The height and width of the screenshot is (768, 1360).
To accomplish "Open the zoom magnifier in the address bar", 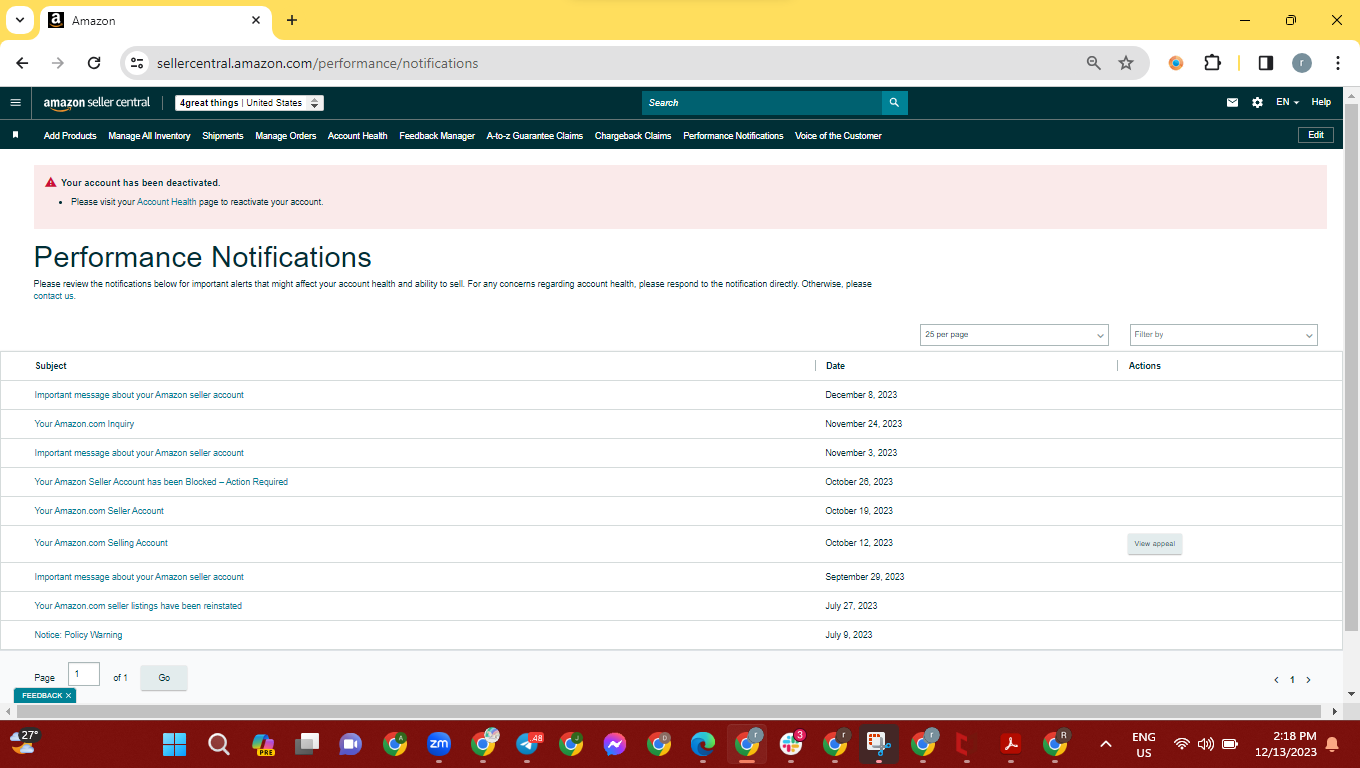I will (1094, 63).
